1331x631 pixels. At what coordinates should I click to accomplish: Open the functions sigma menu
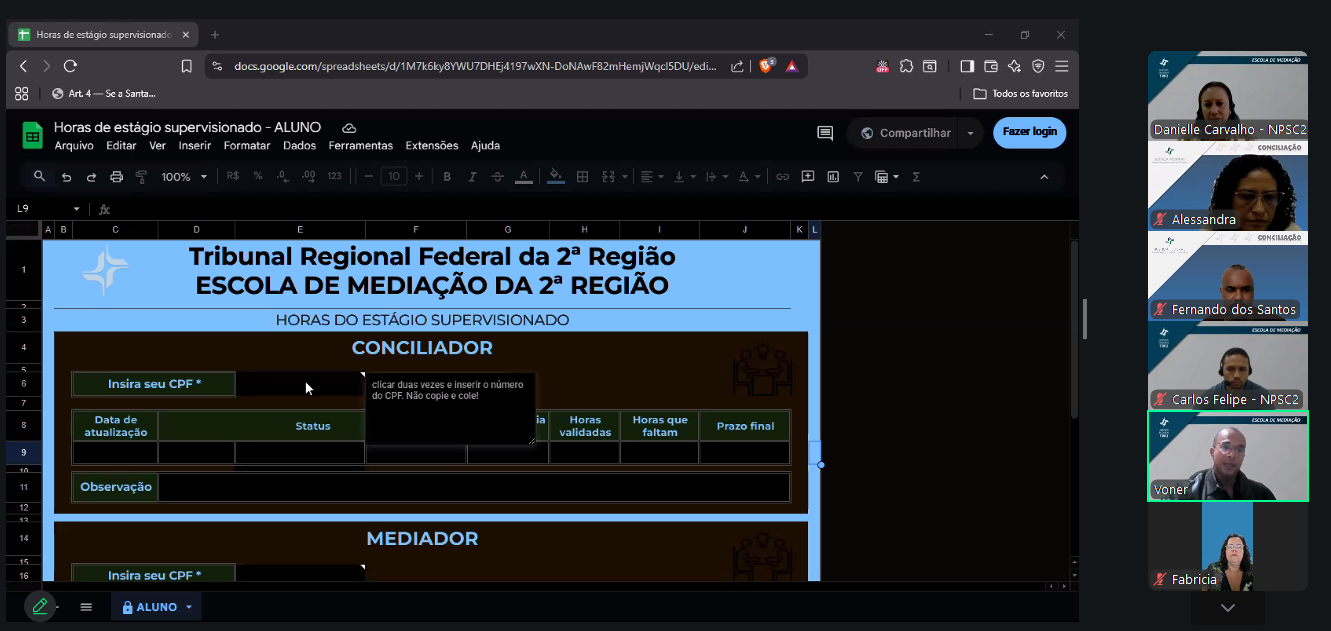click(916, 176)
